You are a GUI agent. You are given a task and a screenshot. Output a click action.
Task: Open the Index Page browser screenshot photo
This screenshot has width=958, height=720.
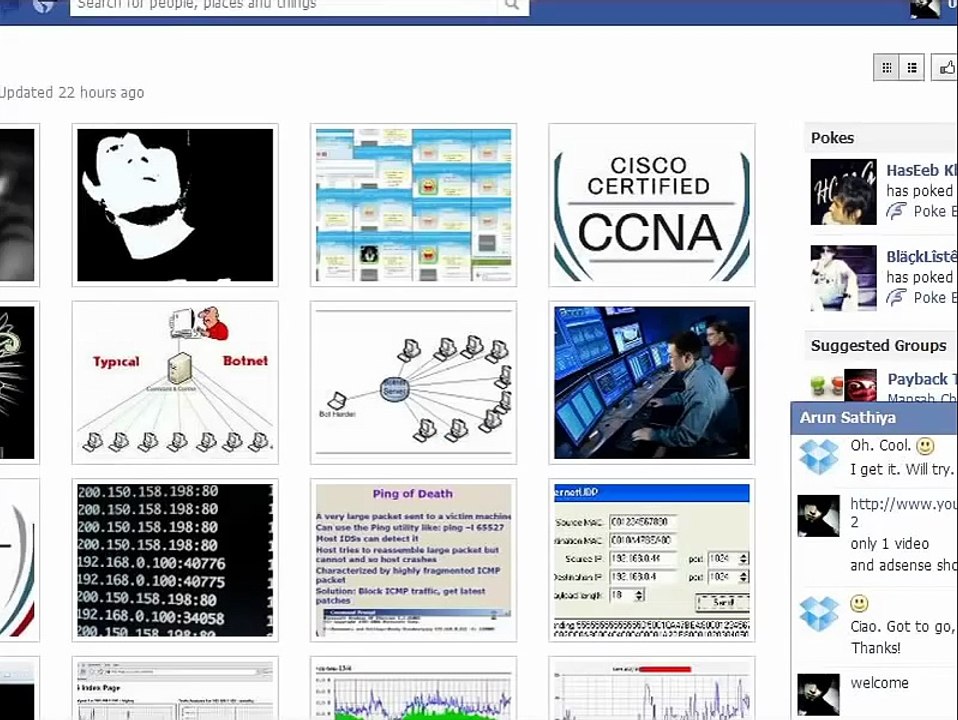tap(175, 688)
